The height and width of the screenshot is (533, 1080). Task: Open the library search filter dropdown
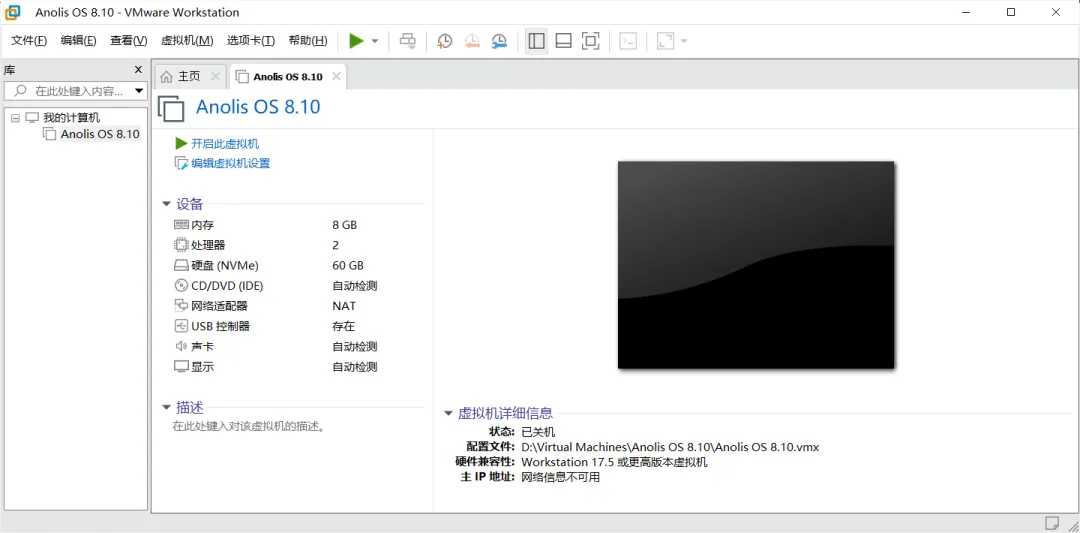point(139,91)
